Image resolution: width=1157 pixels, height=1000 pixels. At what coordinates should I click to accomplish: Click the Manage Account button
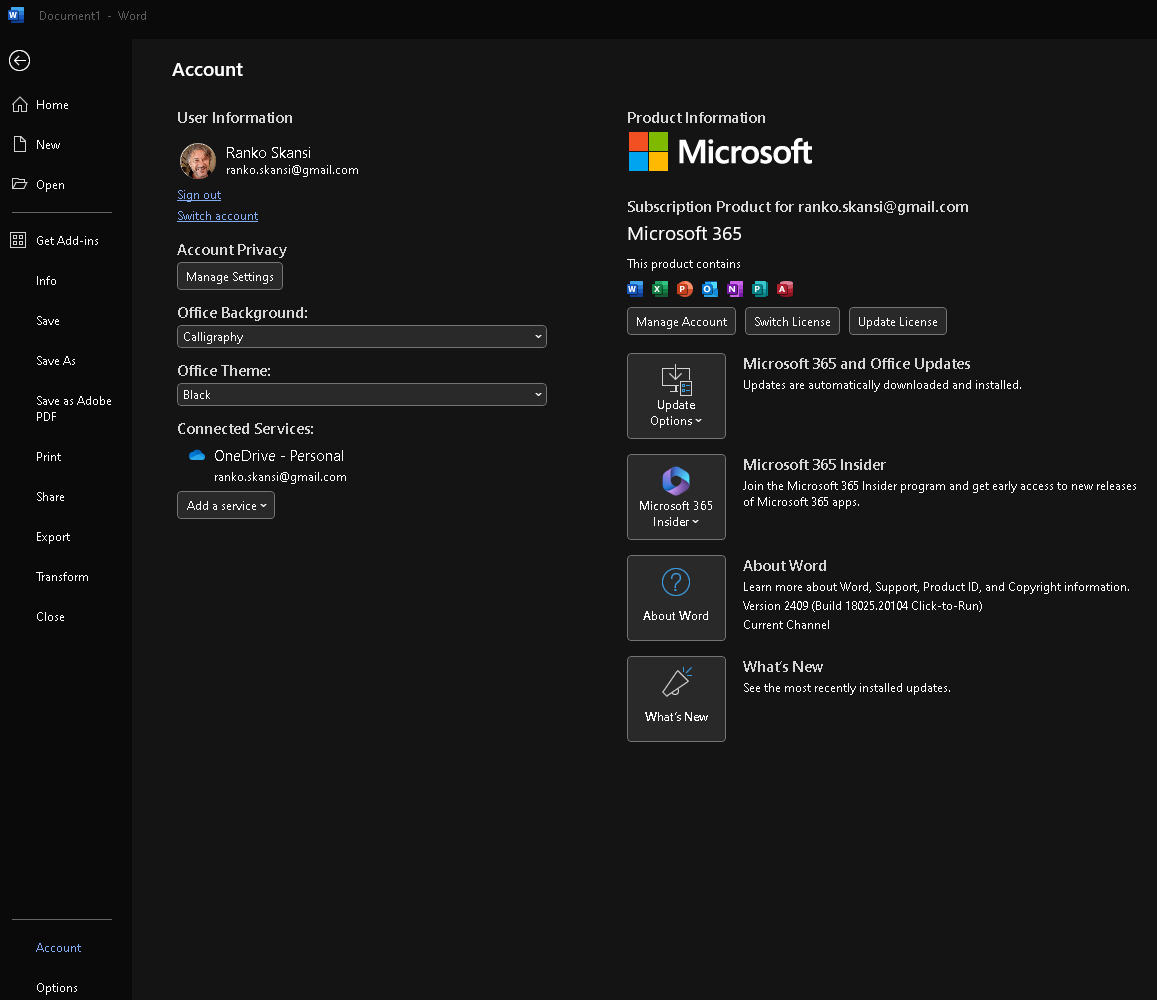click(681, 321)
